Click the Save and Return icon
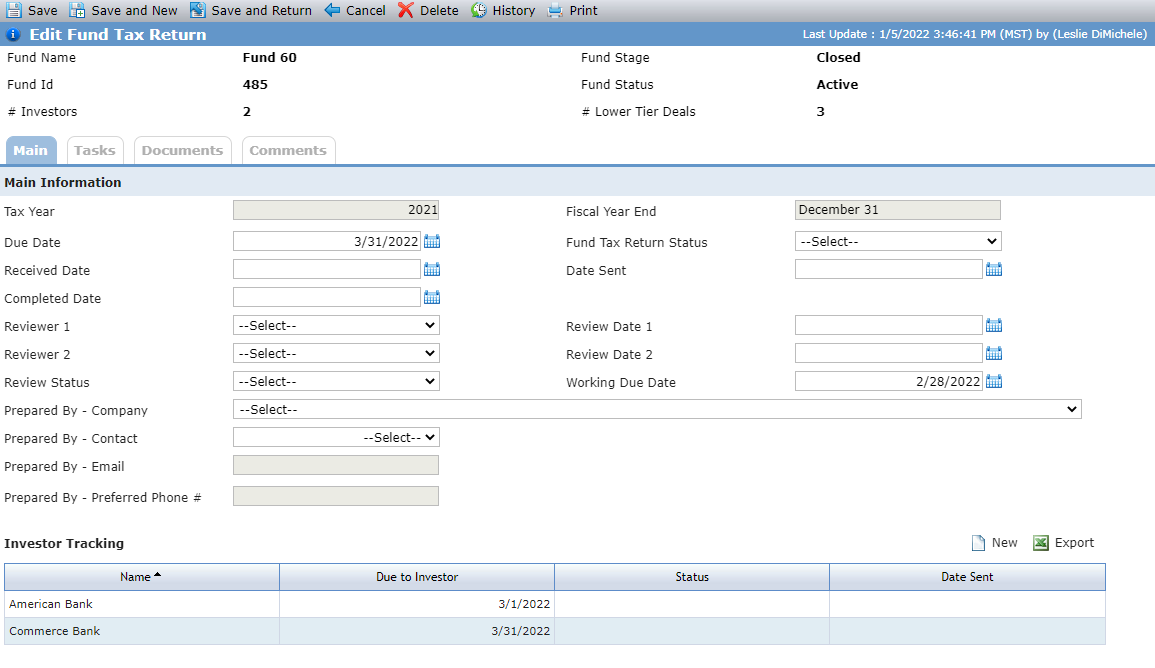1155x668 pixels. 197,10
